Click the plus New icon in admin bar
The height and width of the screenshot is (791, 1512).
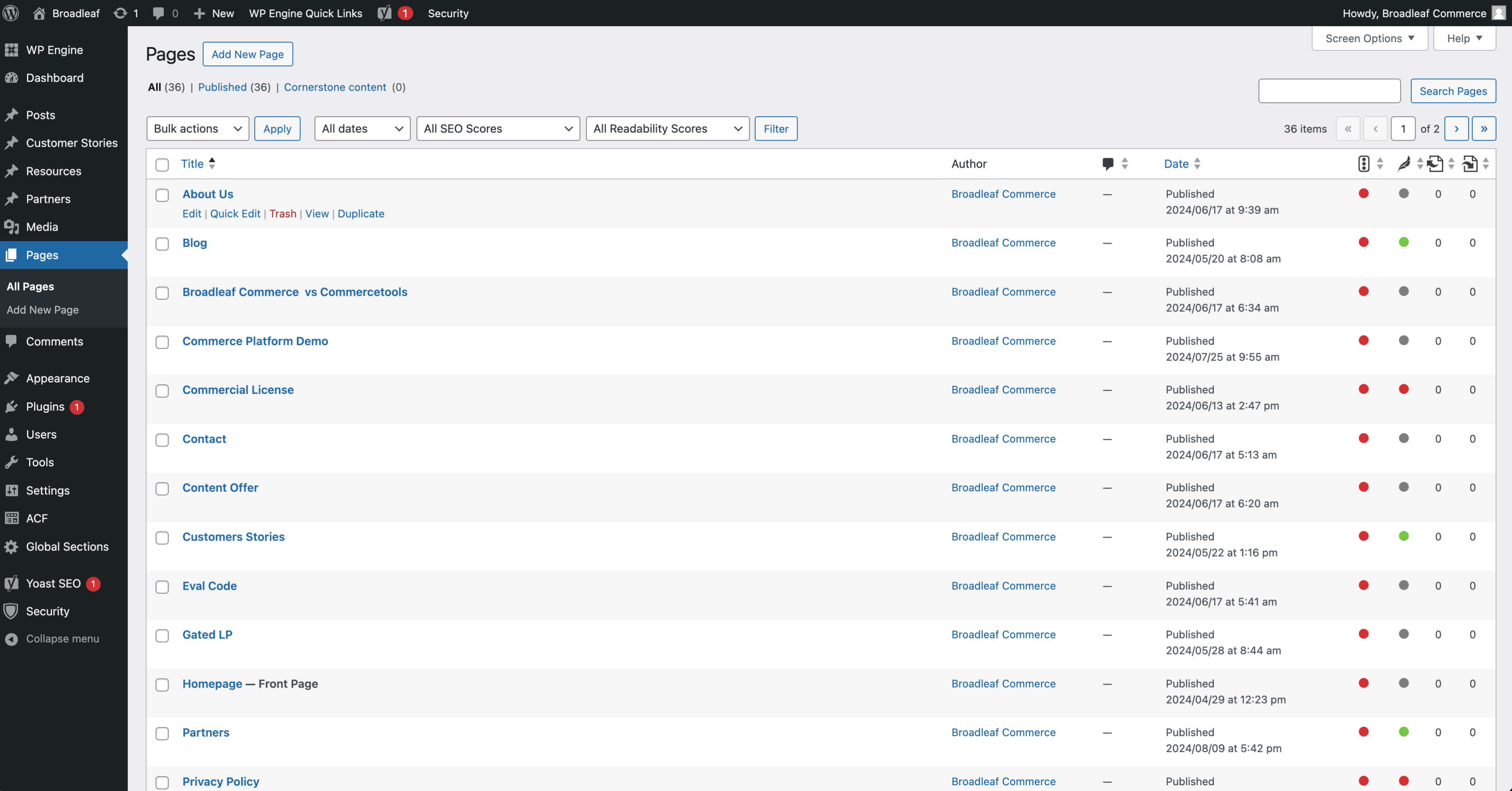[x=199, y=13]
